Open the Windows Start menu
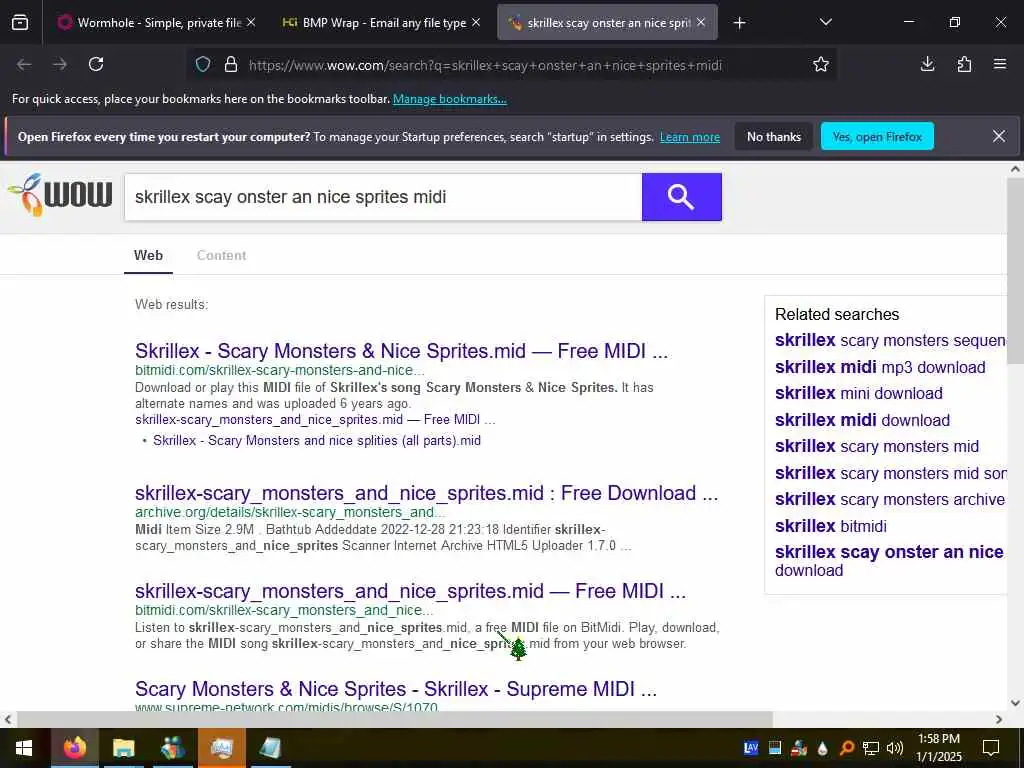 [25, 748]
